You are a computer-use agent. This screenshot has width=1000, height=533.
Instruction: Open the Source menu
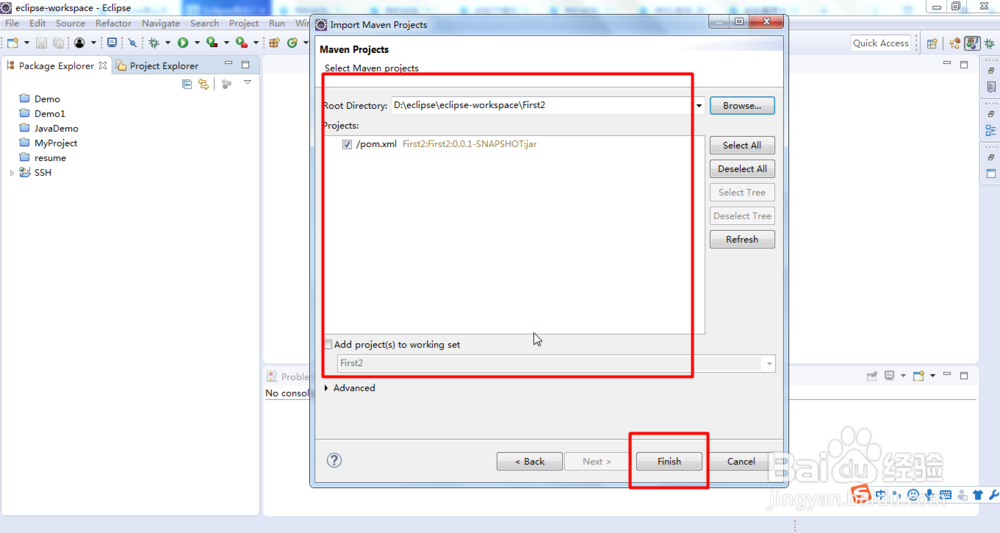pyautogui.click(x=70, y=23)
